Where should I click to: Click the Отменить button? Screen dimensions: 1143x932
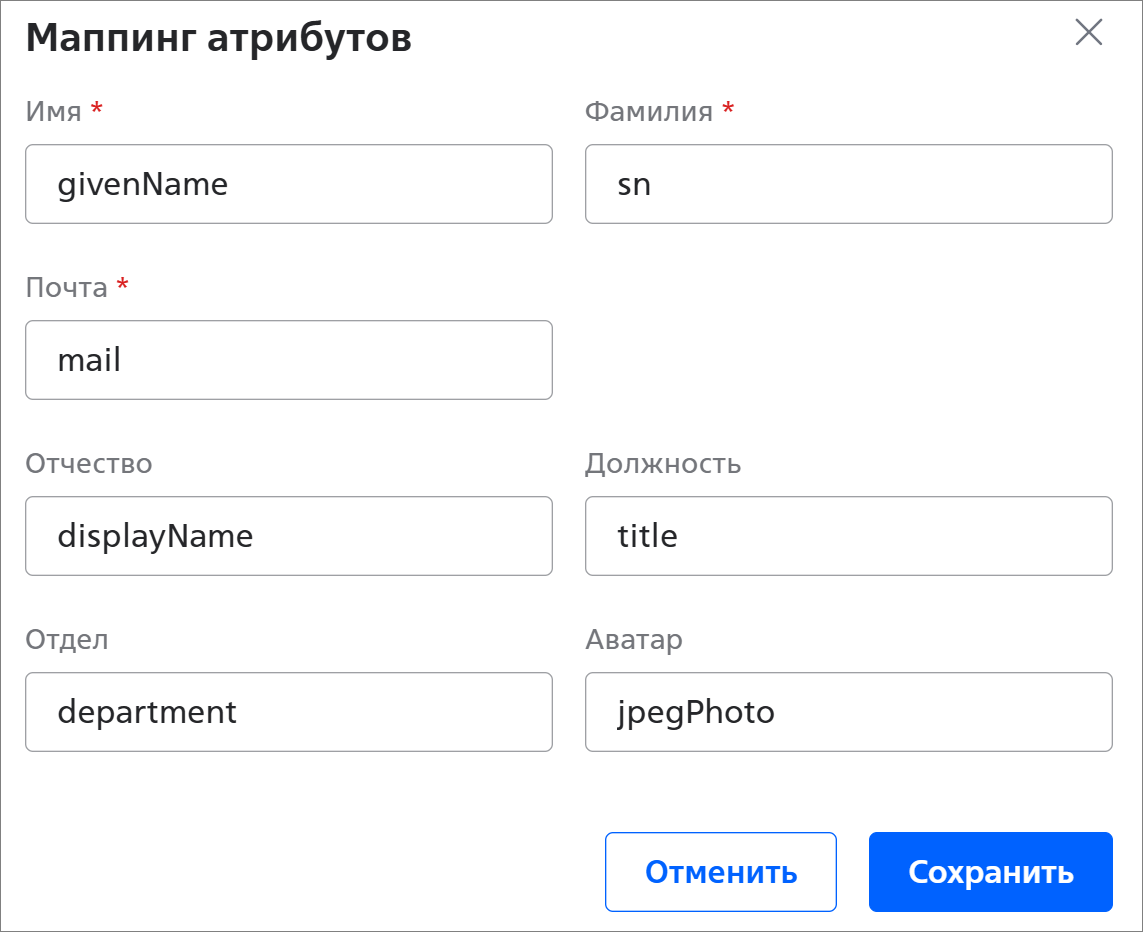coord(721,872)
